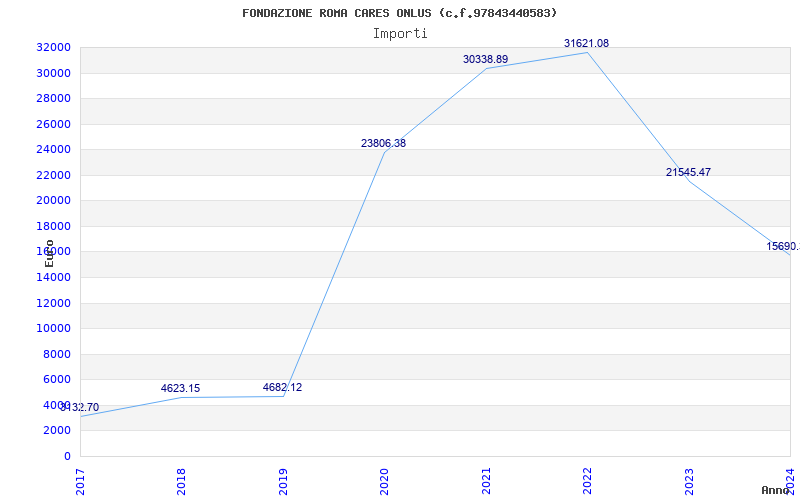This screenshot has width=800, height=500.
Task: Click x-axis year 2023
Action: point(689,481)
